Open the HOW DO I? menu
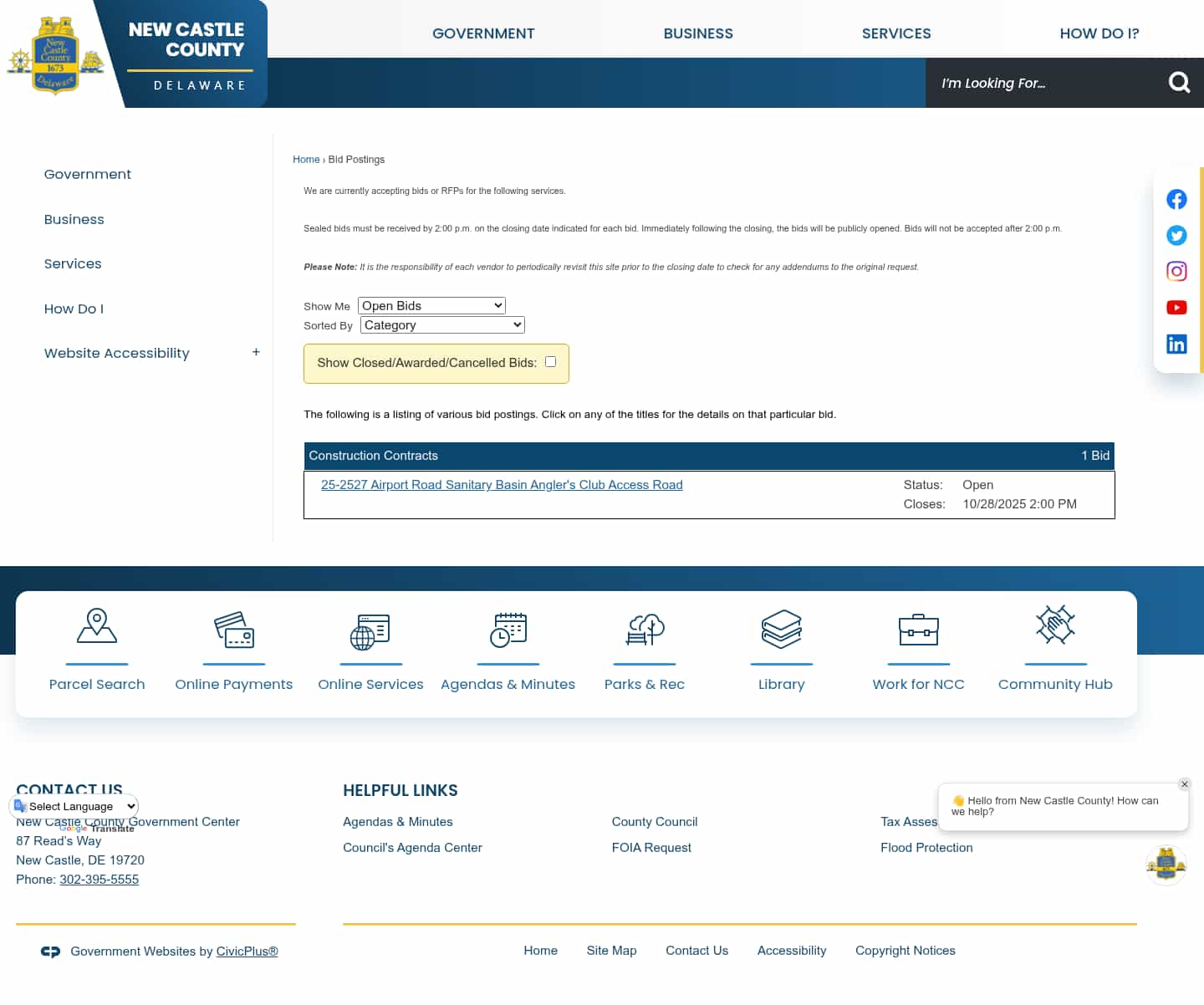This screenshot has height=1005, width=1204. coord(1099,33)
